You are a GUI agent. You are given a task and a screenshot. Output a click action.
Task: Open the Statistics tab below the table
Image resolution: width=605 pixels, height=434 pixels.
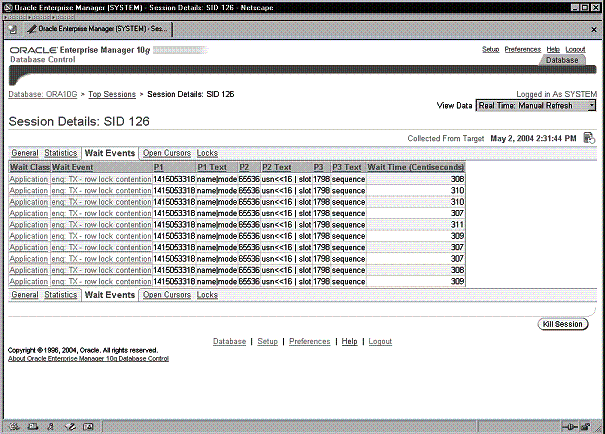[x=61, y=295]
